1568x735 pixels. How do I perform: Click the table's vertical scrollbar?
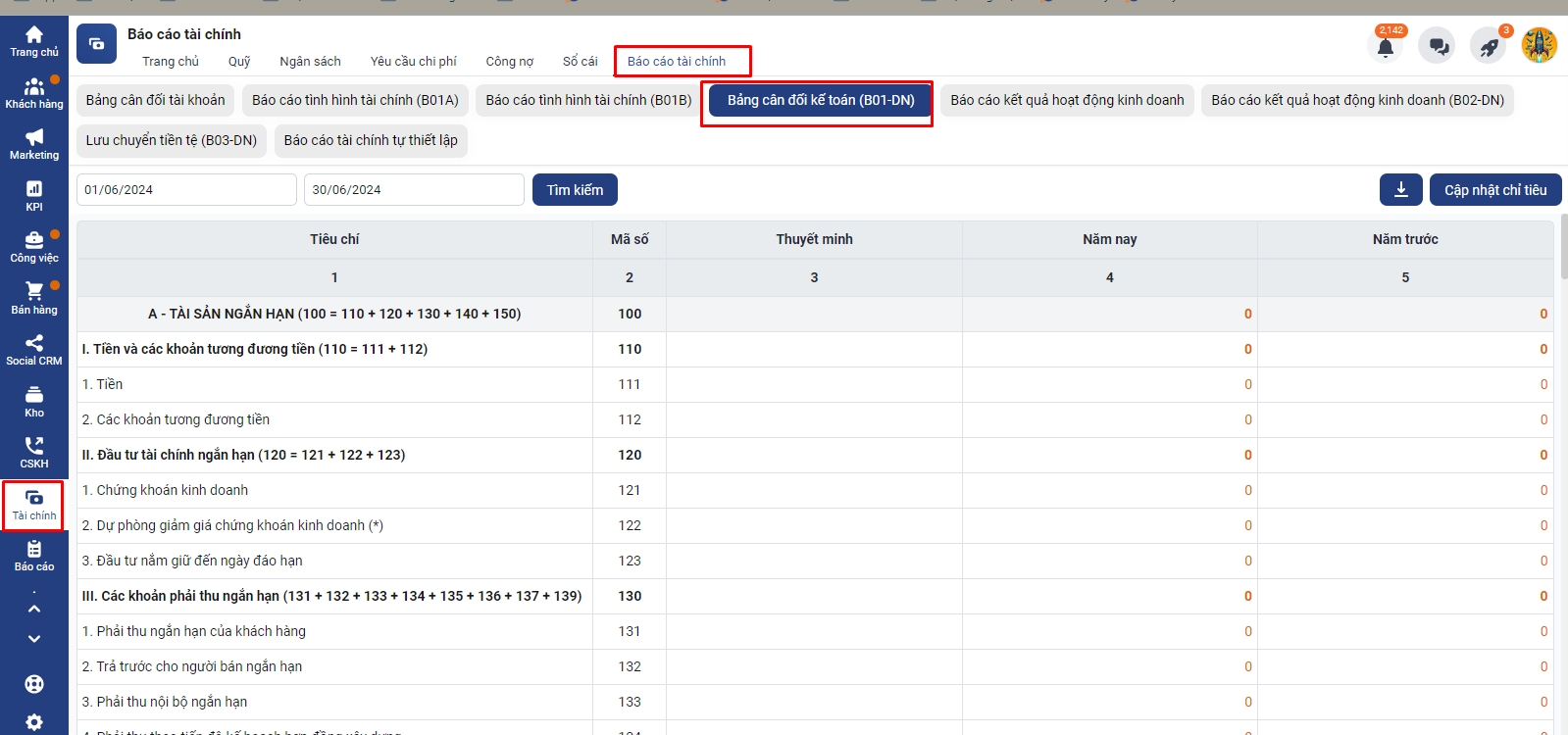[1563, 250]
